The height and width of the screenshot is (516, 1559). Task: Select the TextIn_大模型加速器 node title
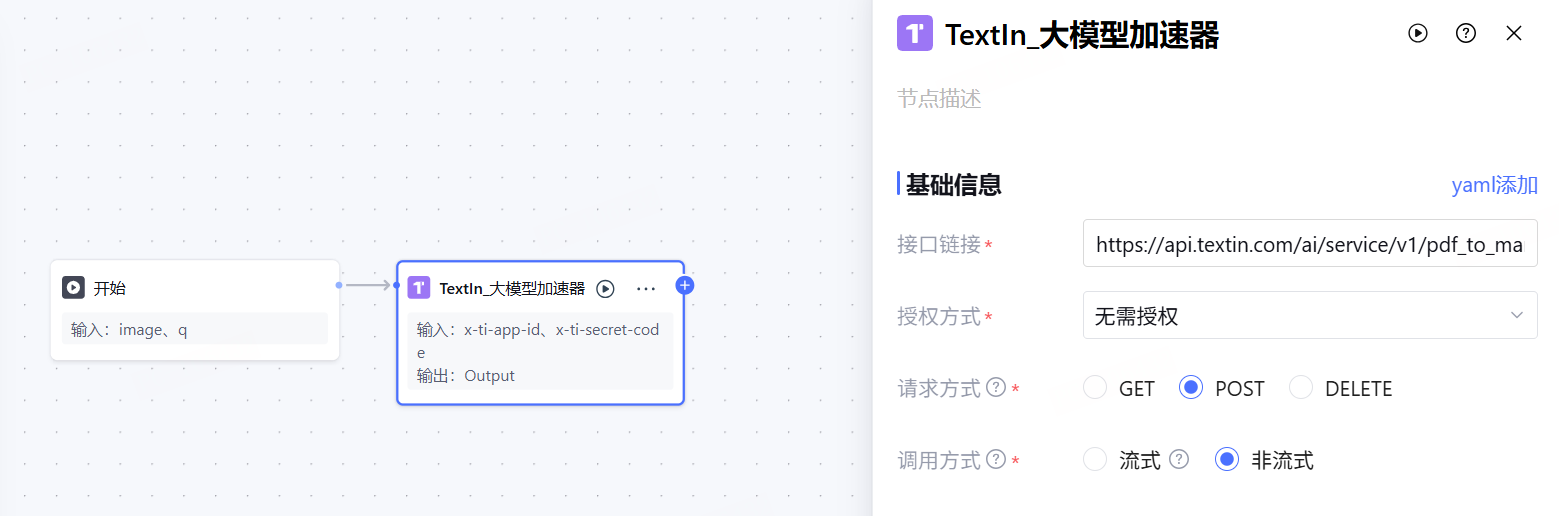512,288
